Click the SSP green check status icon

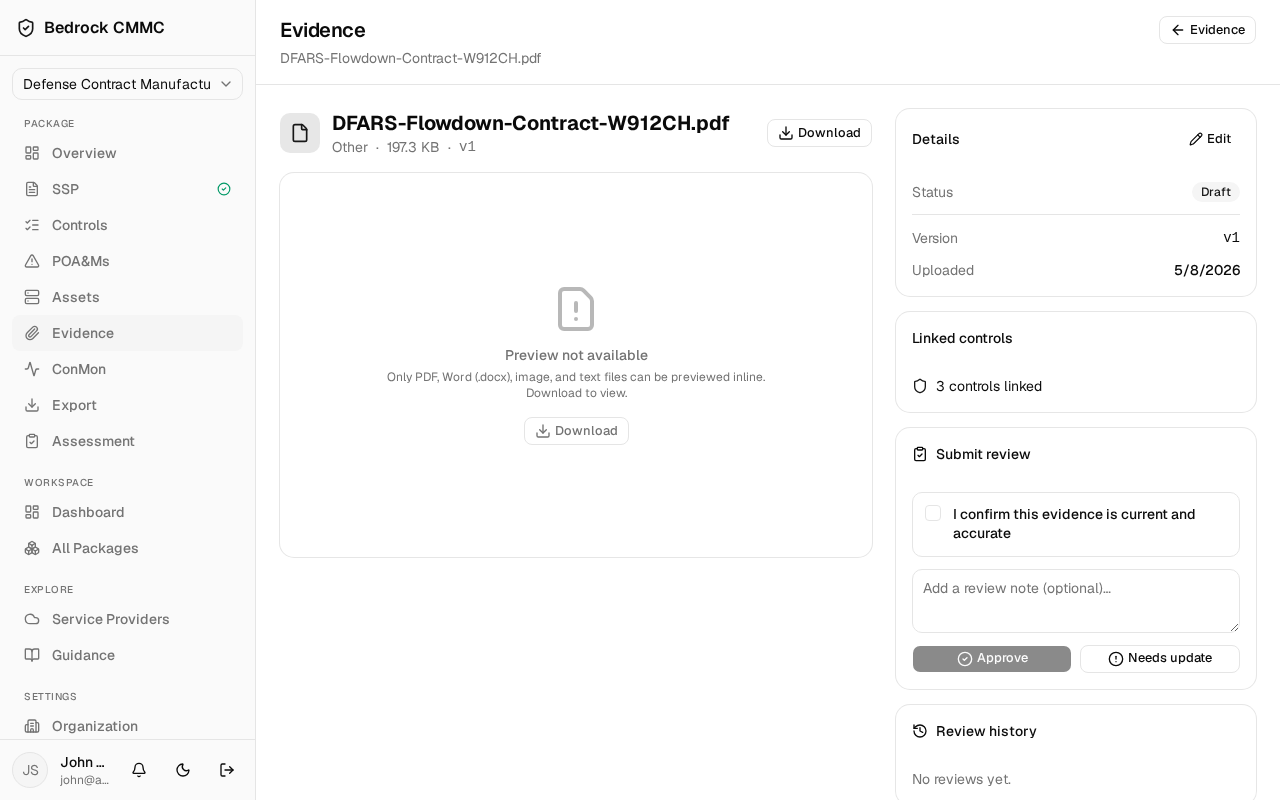224,189
